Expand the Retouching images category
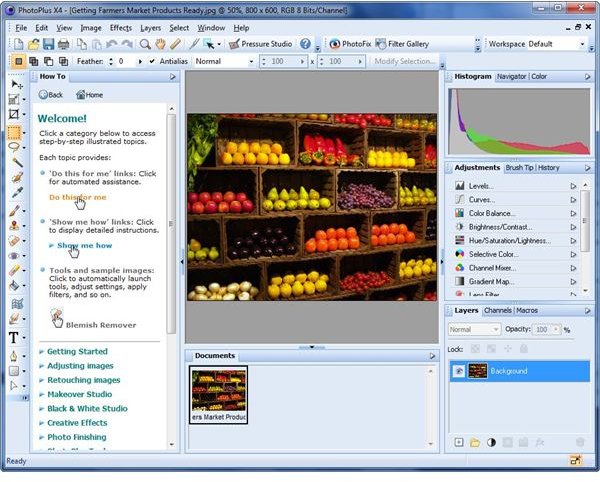Image resolution: width=600 pixels, height=482 pixels. [x=83, y=380]
